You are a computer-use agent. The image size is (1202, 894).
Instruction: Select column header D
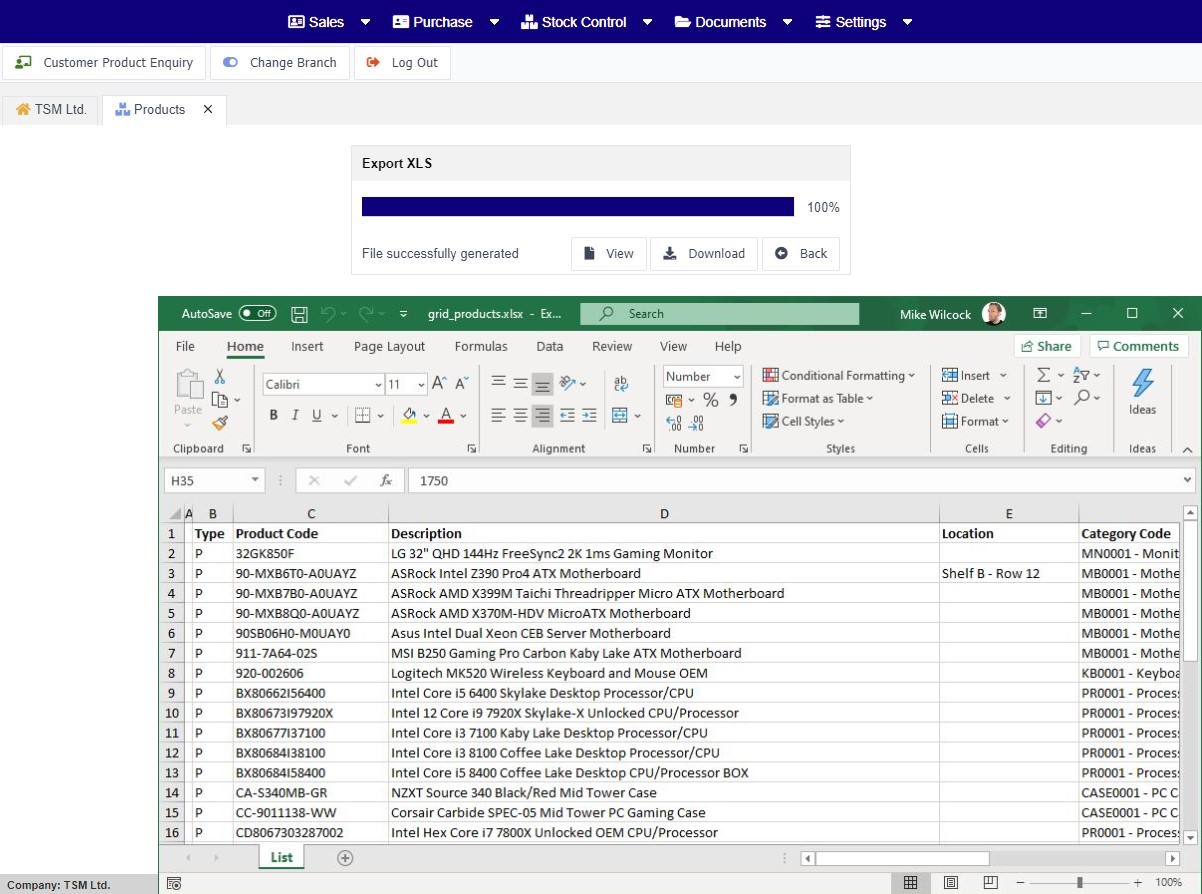click(x=664, y=514)
